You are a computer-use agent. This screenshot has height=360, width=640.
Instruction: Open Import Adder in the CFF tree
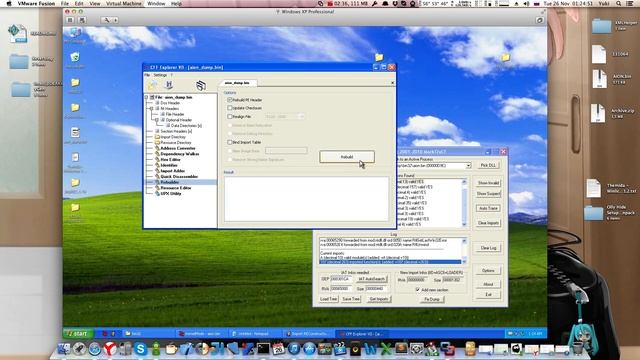[x=173, y=171]
